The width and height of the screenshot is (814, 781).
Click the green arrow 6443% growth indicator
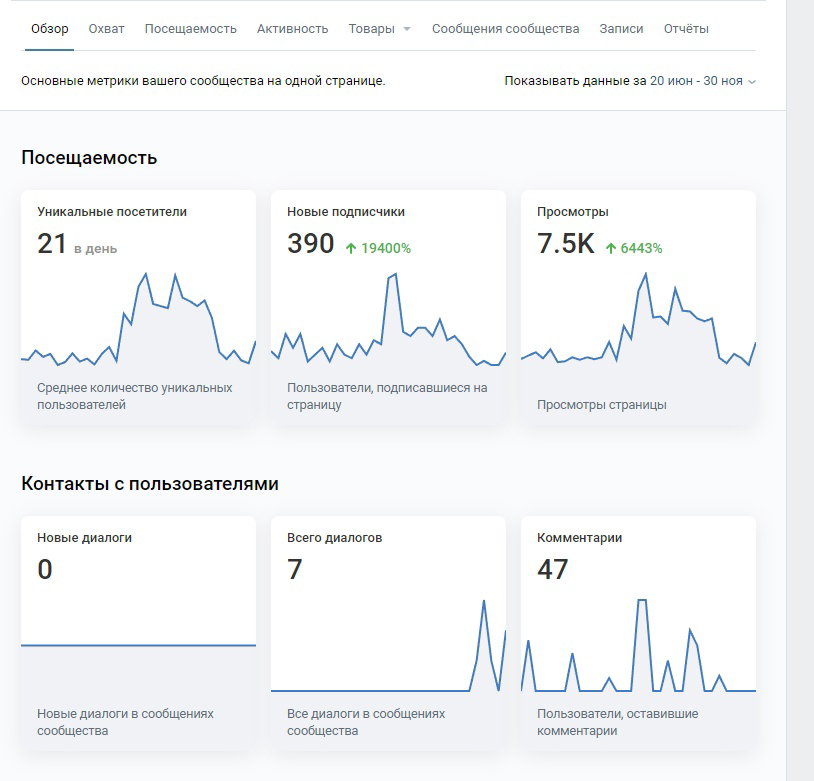633,248
